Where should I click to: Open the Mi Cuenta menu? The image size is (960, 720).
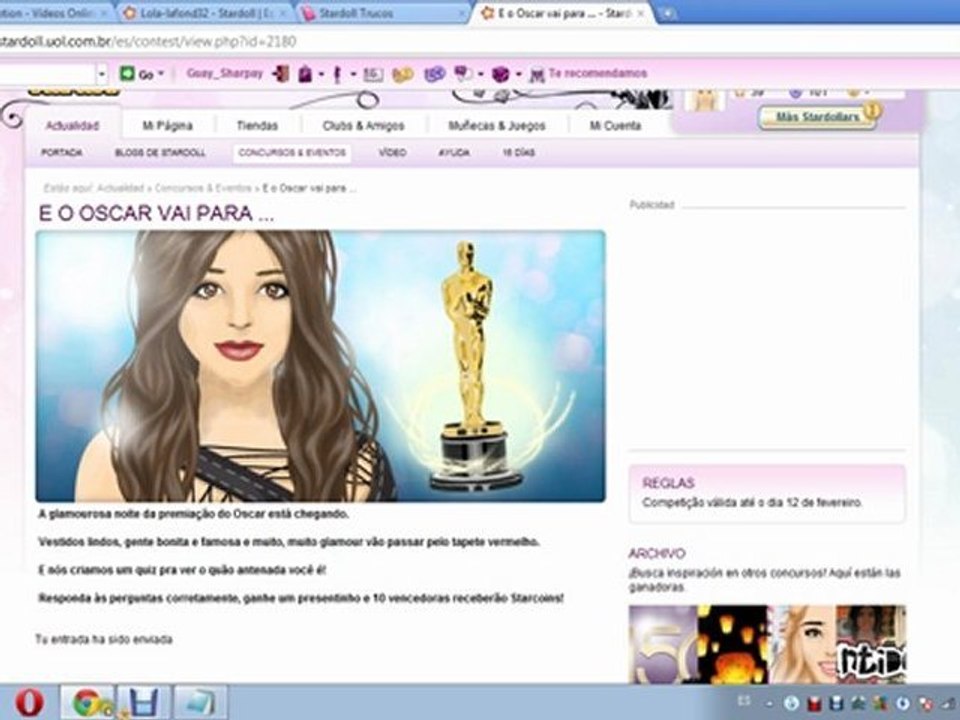615,126
